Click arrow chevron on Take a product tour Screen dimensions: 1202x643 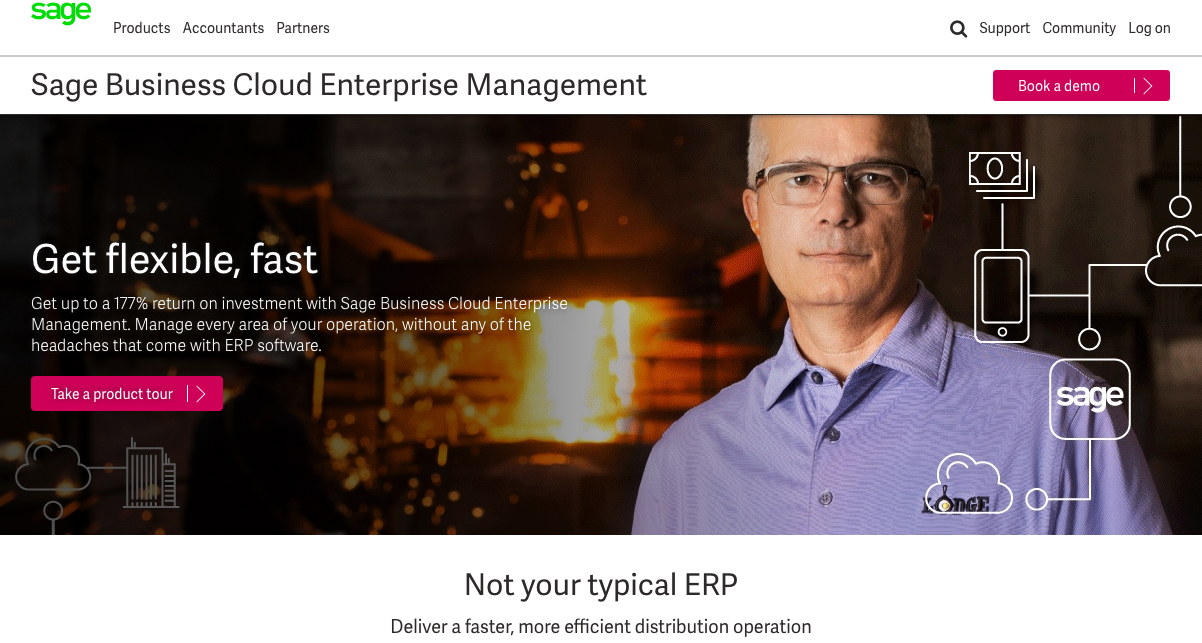tap(201, 394)
